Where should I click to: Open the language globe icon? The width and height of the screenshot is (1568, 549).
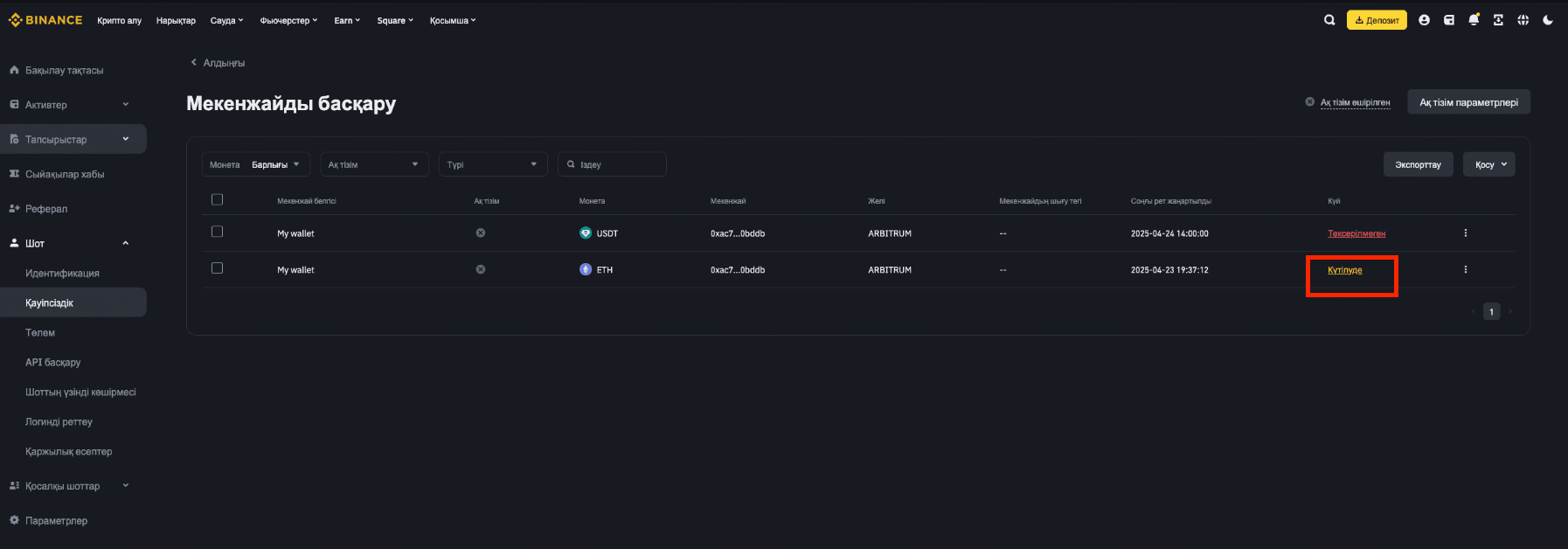(x=1523, y=20)
